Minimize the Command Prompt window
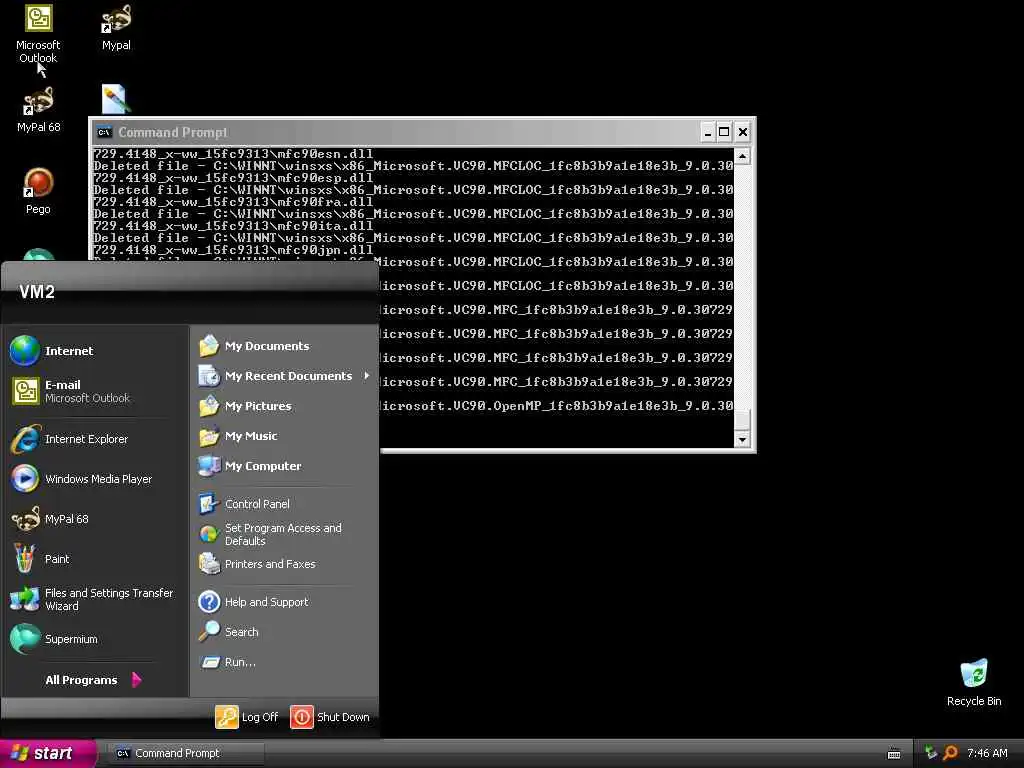Image resolution: width=1024 pixels, height=768 pixels. tap(707, 133)
